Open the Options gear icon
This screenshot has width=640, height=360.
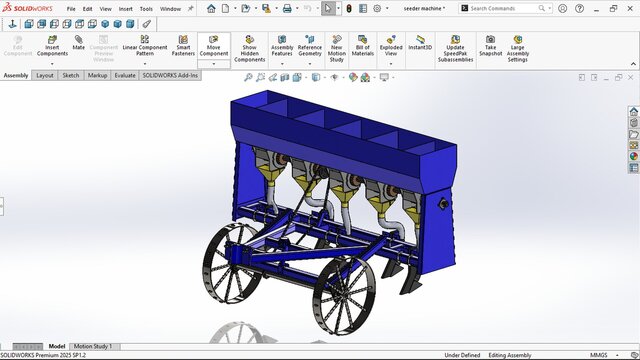[x=377, y=8]
